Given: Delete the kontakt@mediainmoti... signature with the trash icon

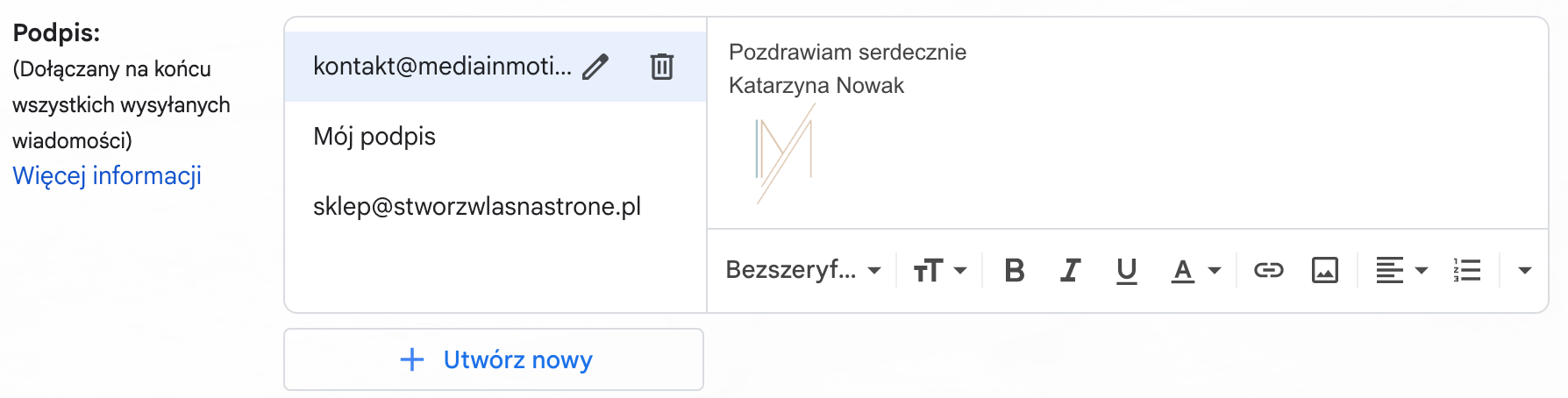Looking at the screenshot, I should click(662, 67).
